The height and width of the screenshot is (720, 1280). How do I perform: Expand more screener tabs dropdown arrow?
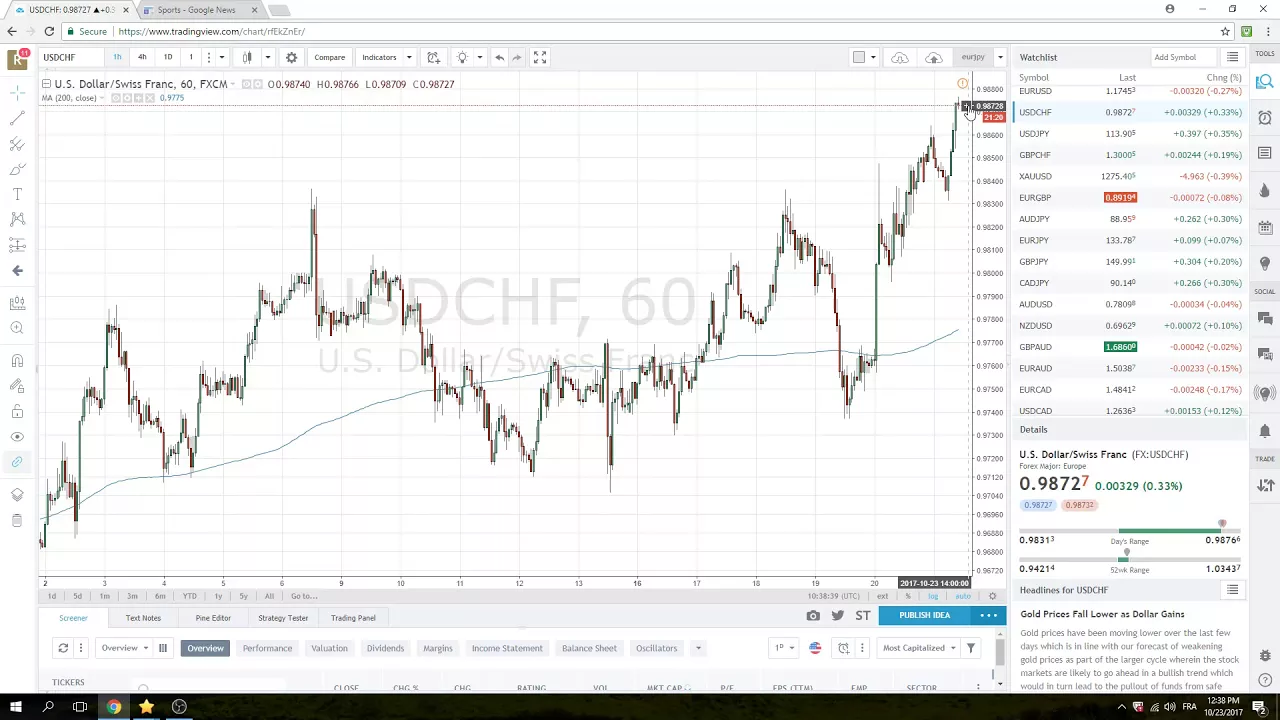coord(698,648)
